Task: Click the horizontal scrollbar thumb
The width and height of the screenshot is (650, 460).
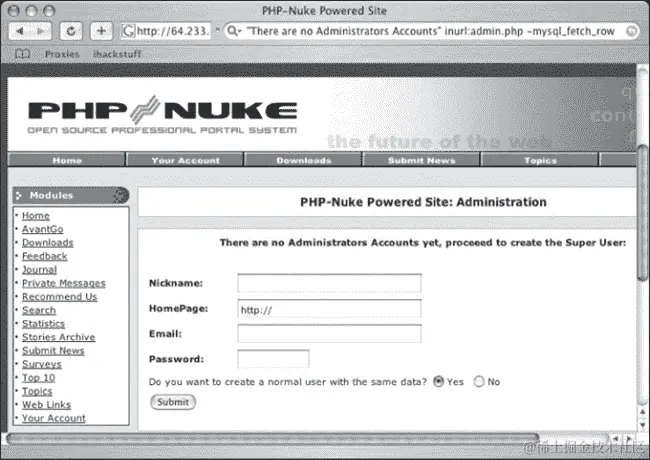Action: (273, 438)
